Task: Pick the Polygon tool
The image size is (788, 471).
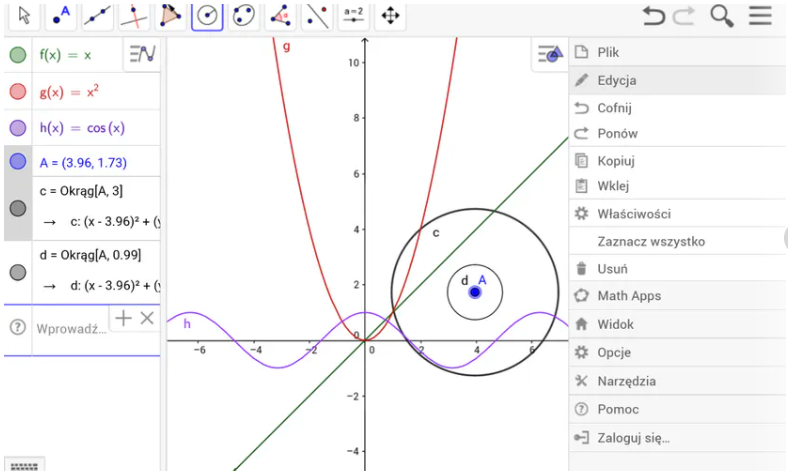Action: 171,16
